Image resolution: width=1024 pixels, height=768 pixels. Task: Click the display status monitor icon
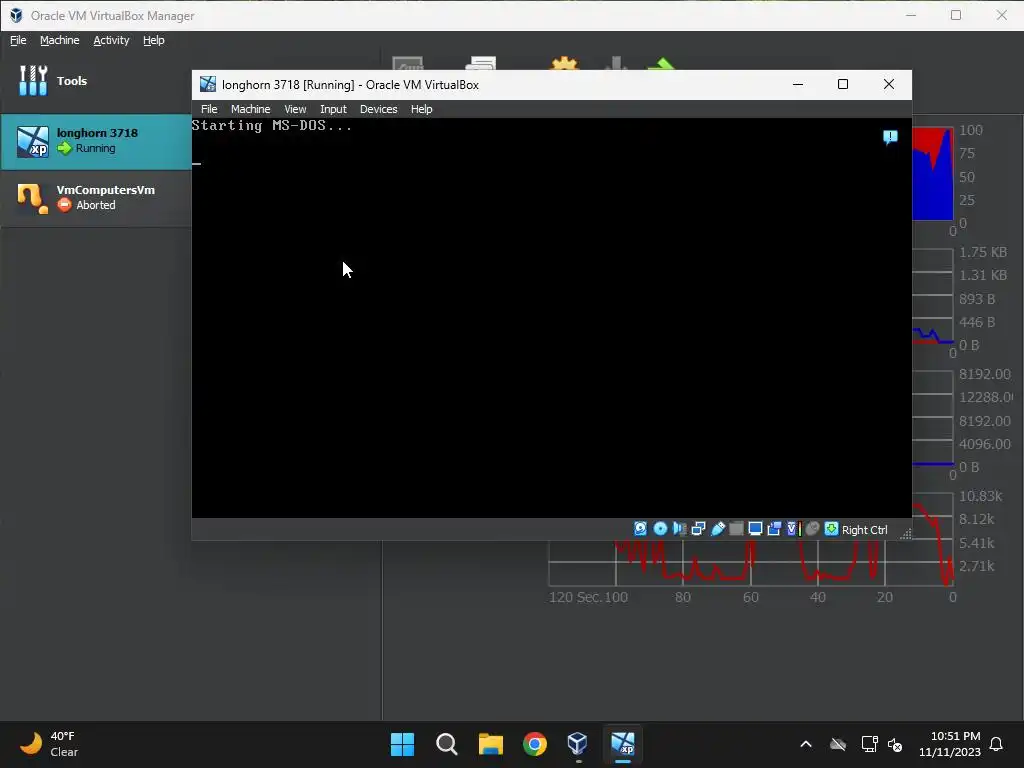tap(756, 528)
